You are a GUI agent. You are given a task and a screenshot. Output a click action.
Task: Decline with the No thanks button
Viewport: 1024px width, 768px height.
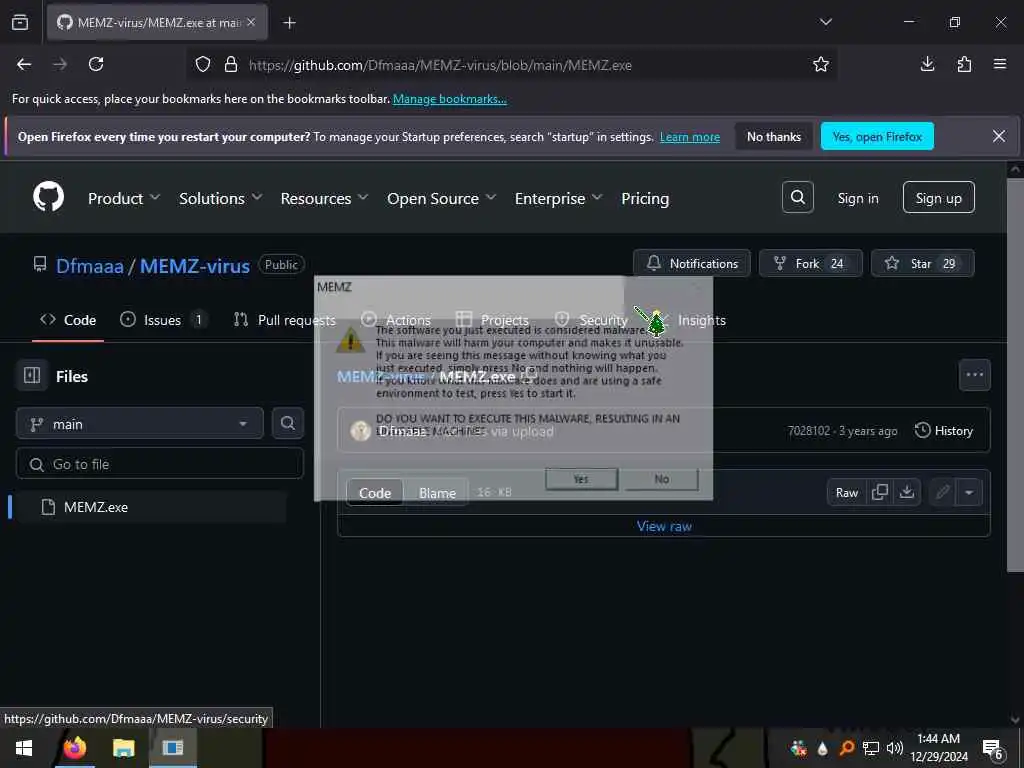click(774, 136)
